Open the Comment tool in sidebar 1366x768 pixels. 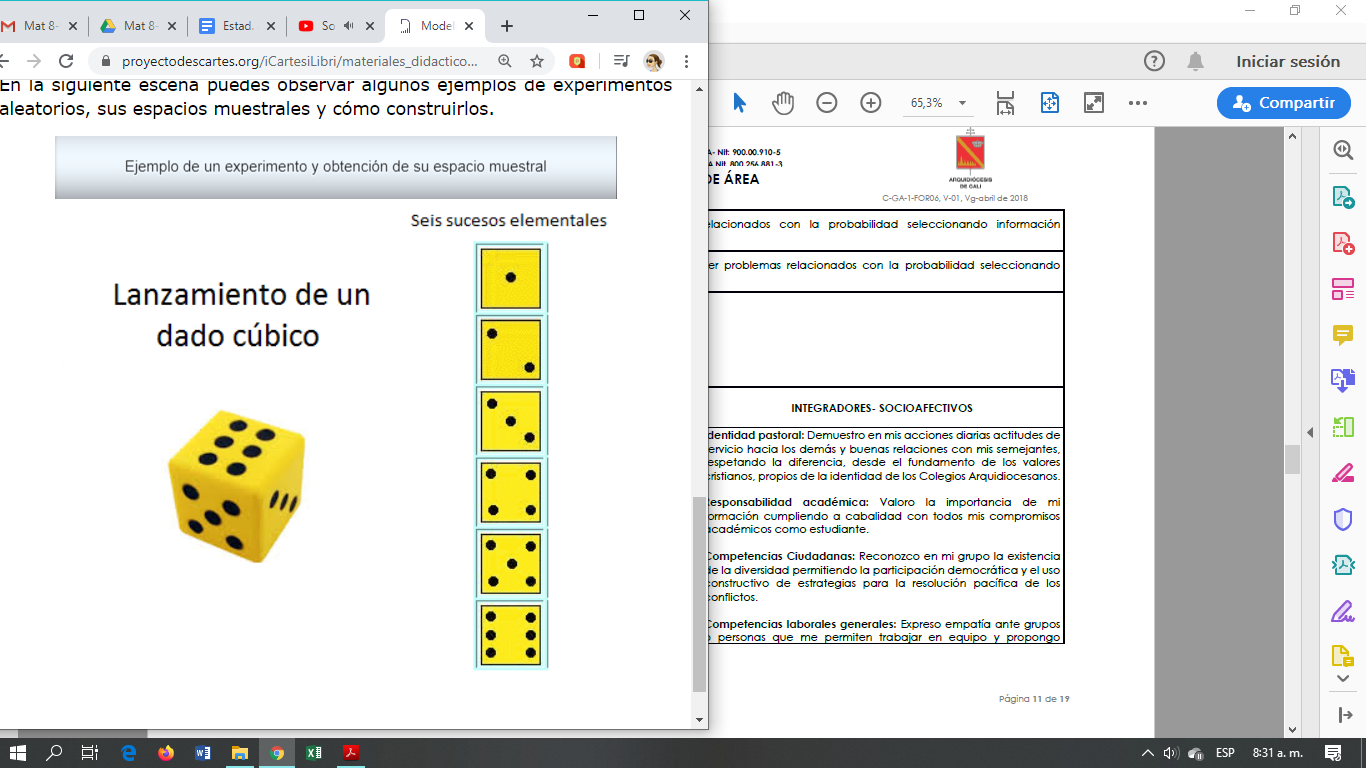(x=1343, y=336)
